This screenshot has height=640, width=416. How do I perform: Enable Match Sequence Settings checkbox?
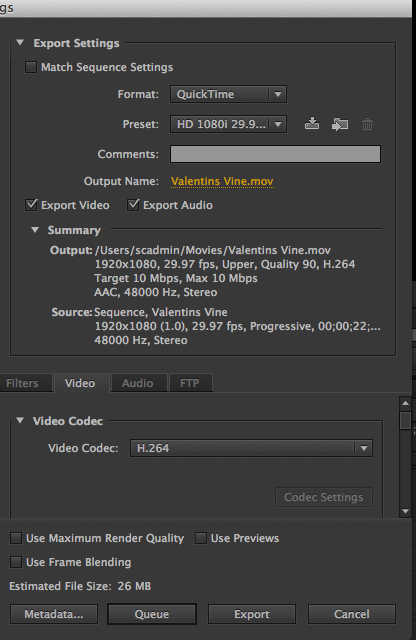(x=31, y=67)
